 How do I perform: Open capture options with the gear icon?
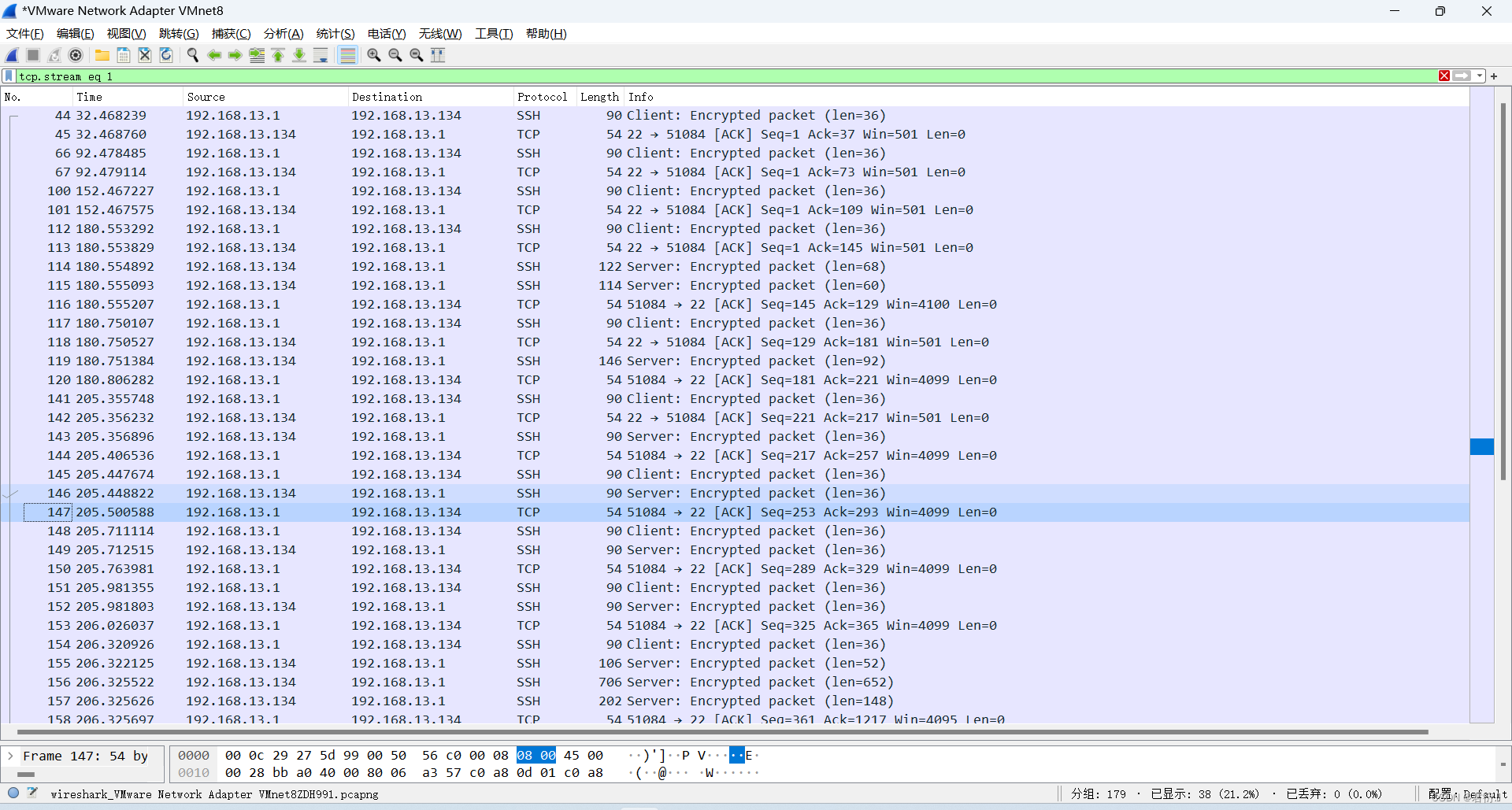[76, 55]
